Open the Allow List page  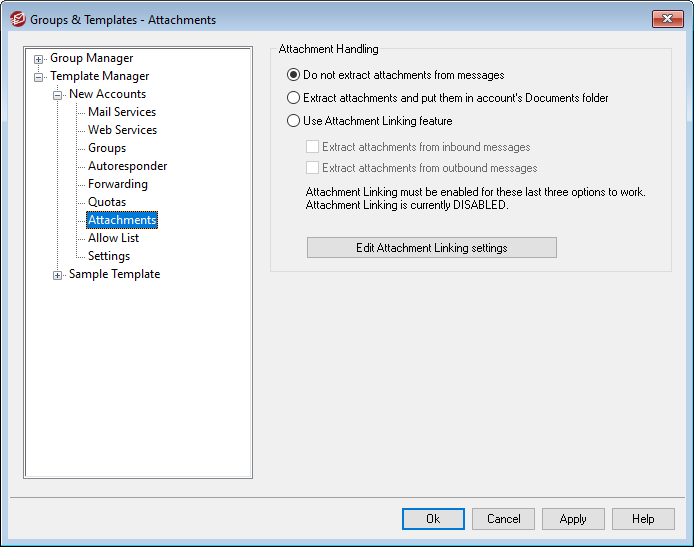(x=113, y=238)
